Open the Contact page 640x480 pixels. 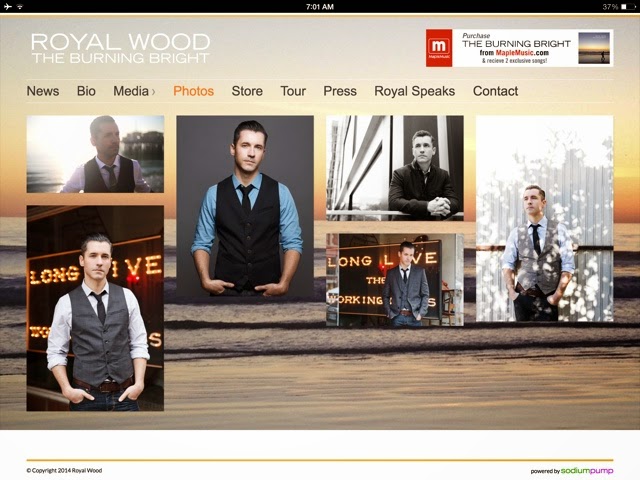[495, 91]
